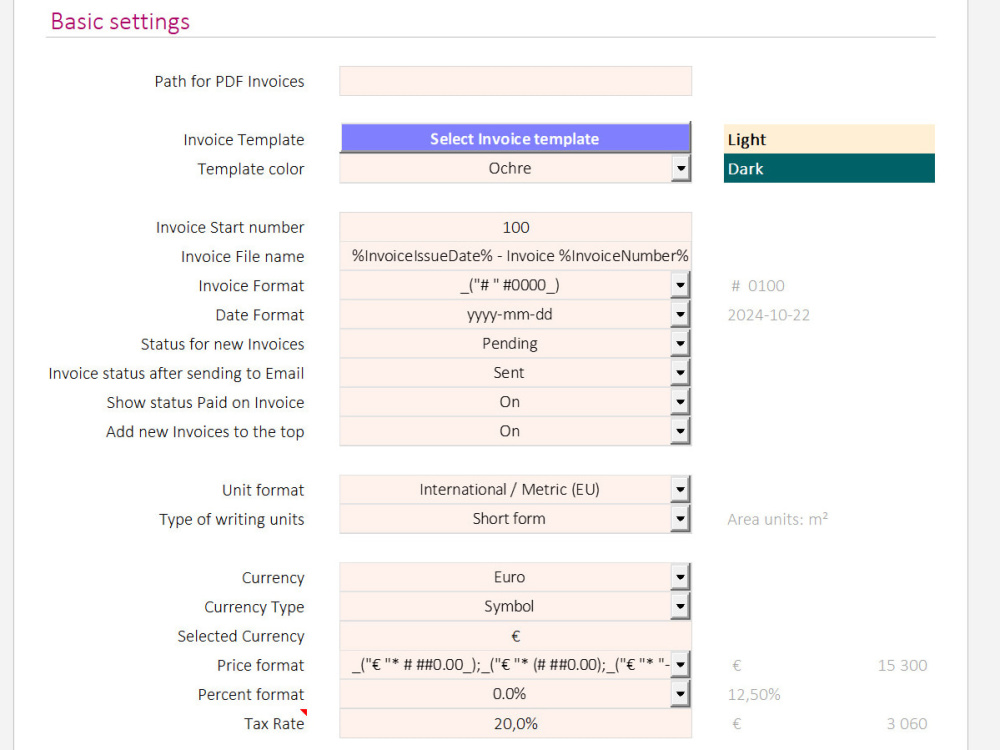Image resolution: width=1000 pixels, height=750 pixels.
Task: Expand Status for new Invoices dropdown
Action: [680, 344]
